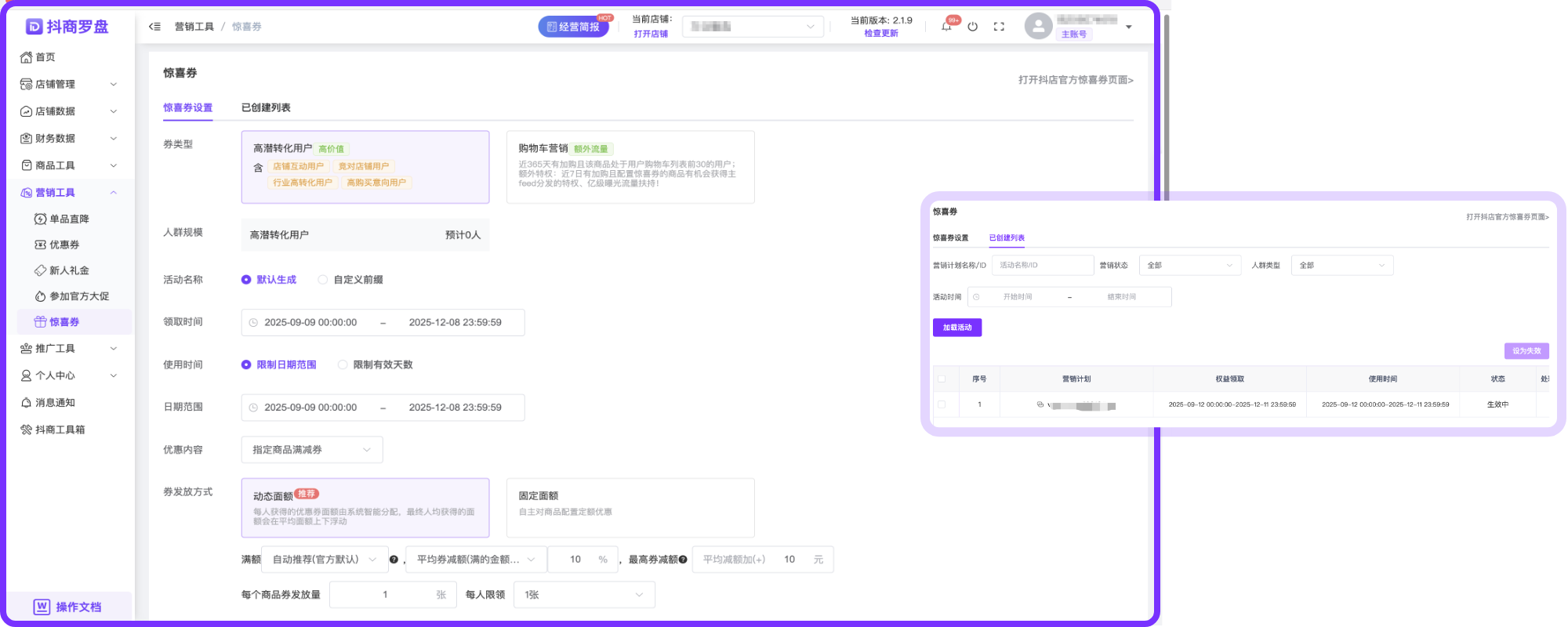Viewport: 1568px width, 627px height.
Task: Click the 经营简报 button
Action: [573, 27]
